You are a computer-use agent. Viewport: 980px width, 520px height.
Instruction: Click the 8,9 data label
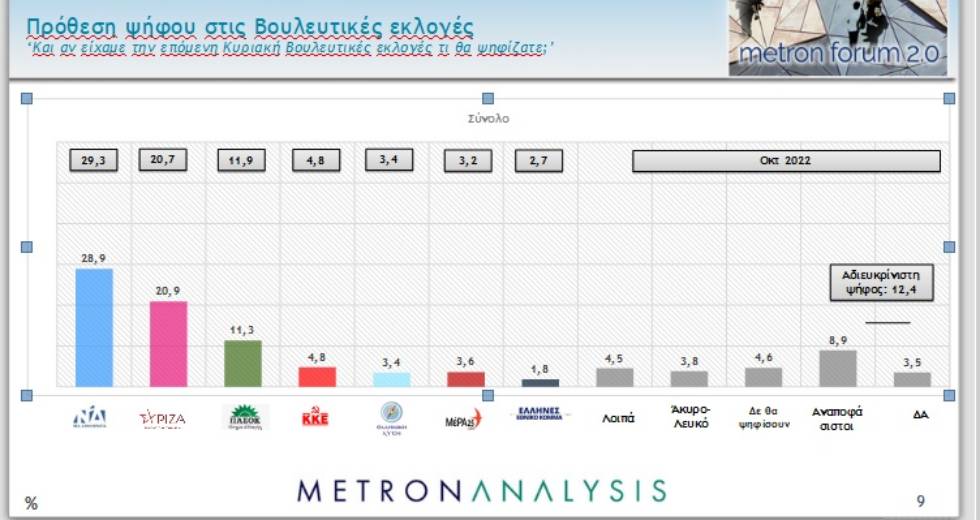pos(838,341)
